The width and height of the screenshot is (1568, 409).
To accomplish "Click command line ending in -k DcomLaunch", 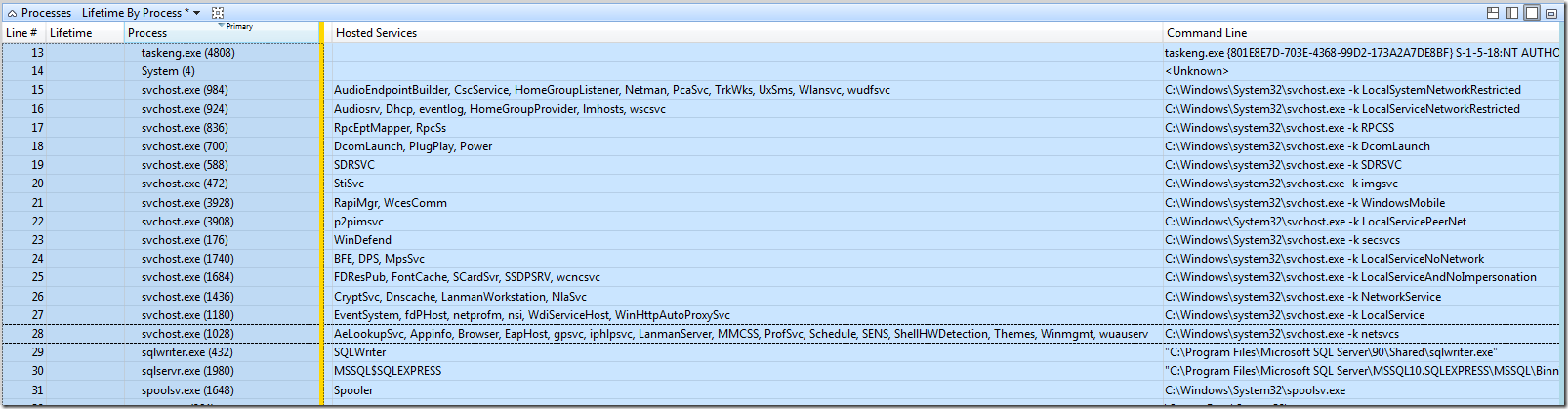I will point(1298,146).
